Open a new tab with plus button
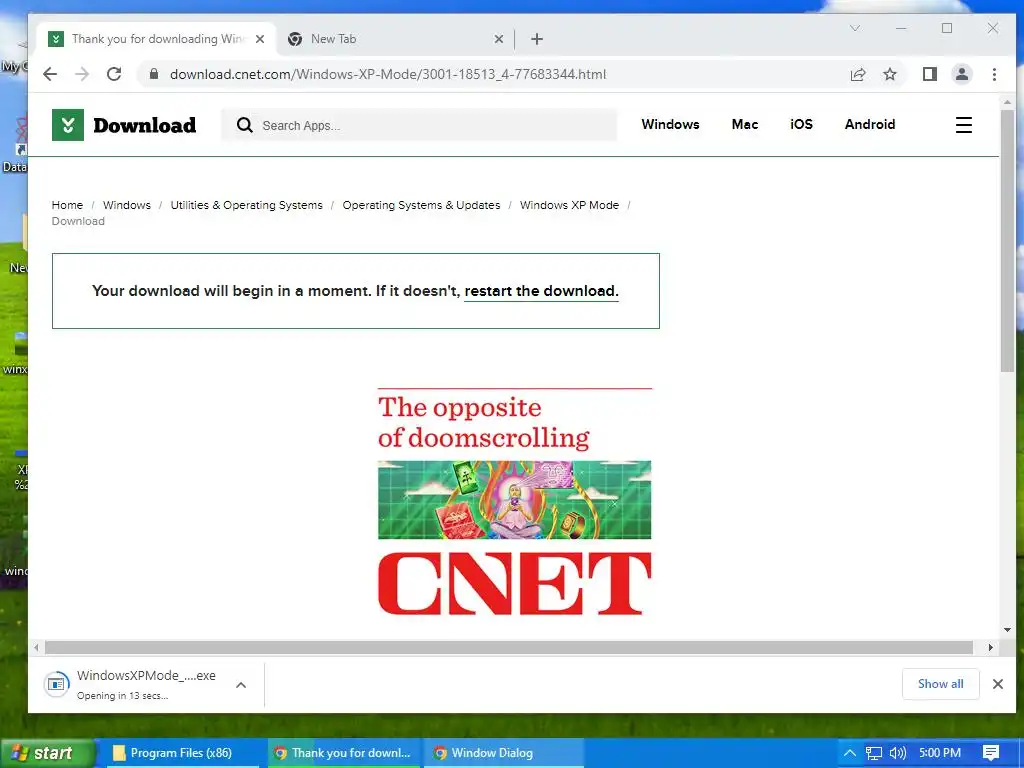Image resolution: width=1024 pixels, height=768 pixels. tap(537, 39)
